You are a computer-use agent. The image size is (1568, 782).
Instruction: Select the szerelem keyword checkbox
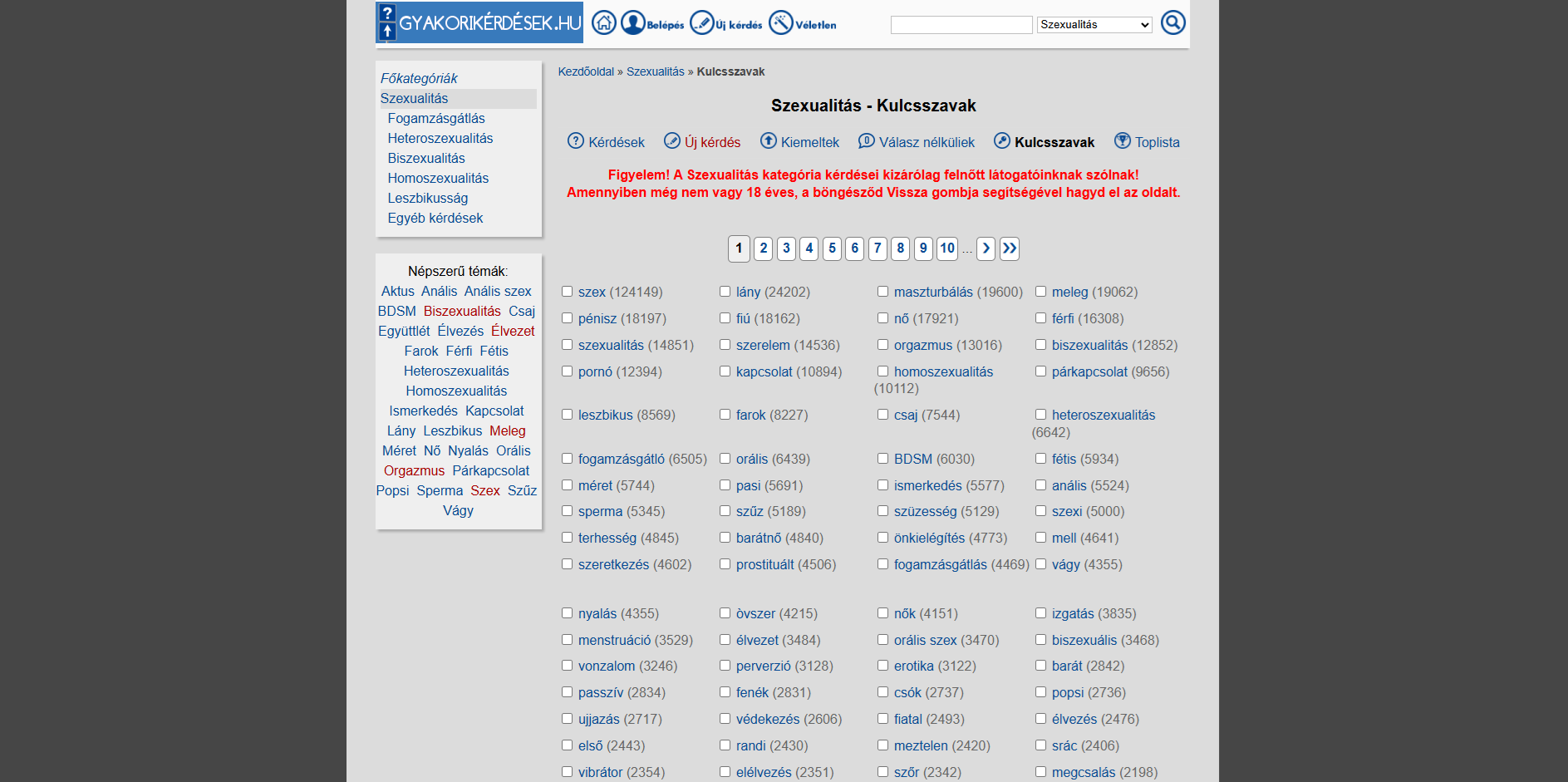[x=725, y=345]
